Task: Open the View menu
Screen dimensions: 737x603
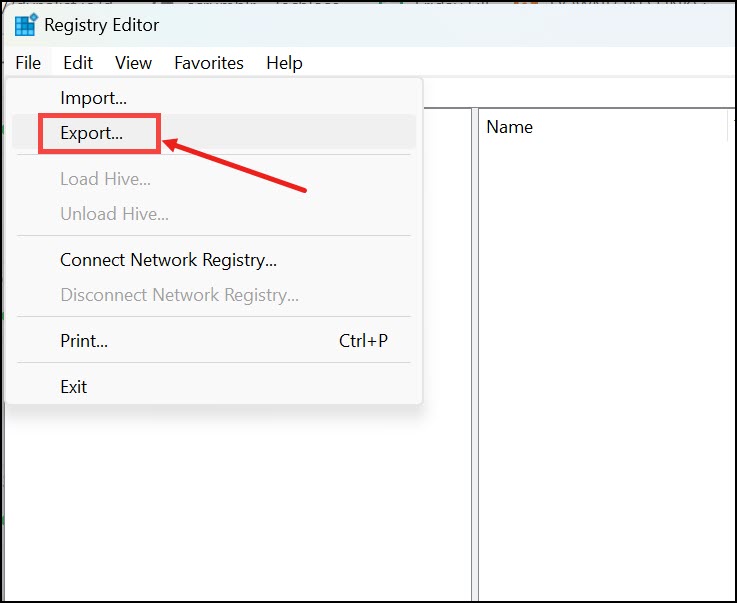Action: coord(133,63)
